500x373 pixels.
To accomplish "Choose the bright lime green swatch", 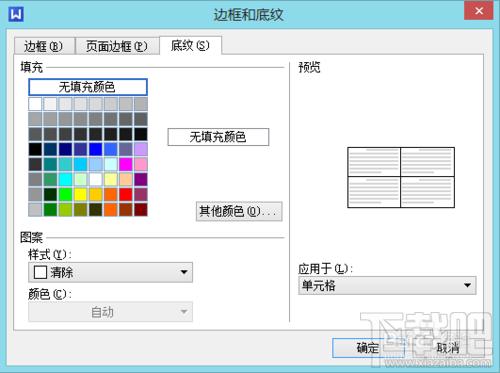I will pyautogui.click(x=65, y=195).
